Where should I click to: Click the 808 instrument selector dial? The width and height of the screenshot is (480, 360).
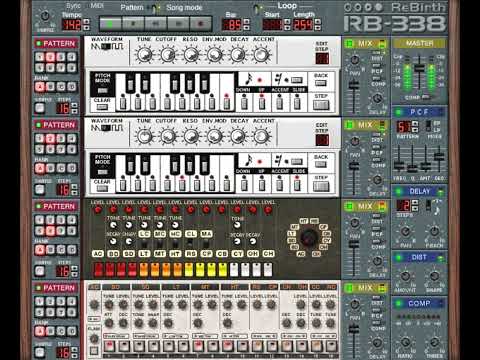(x=309, y=238)
